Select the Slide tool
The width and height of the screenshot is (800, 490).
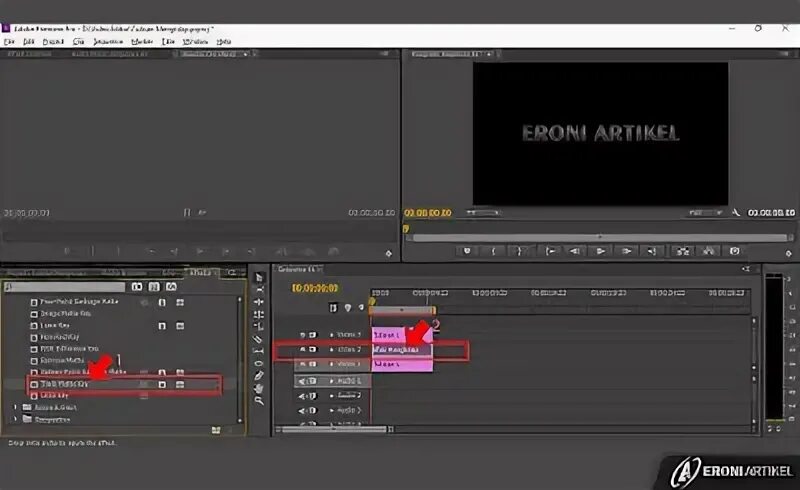point(259,363)
